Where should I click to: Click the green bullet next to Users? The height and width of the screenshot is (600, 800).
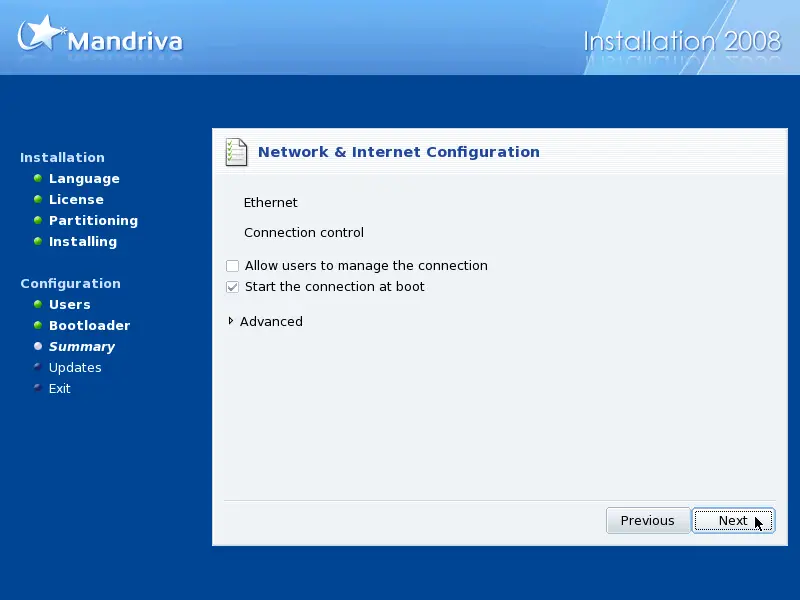coord(38,304)
